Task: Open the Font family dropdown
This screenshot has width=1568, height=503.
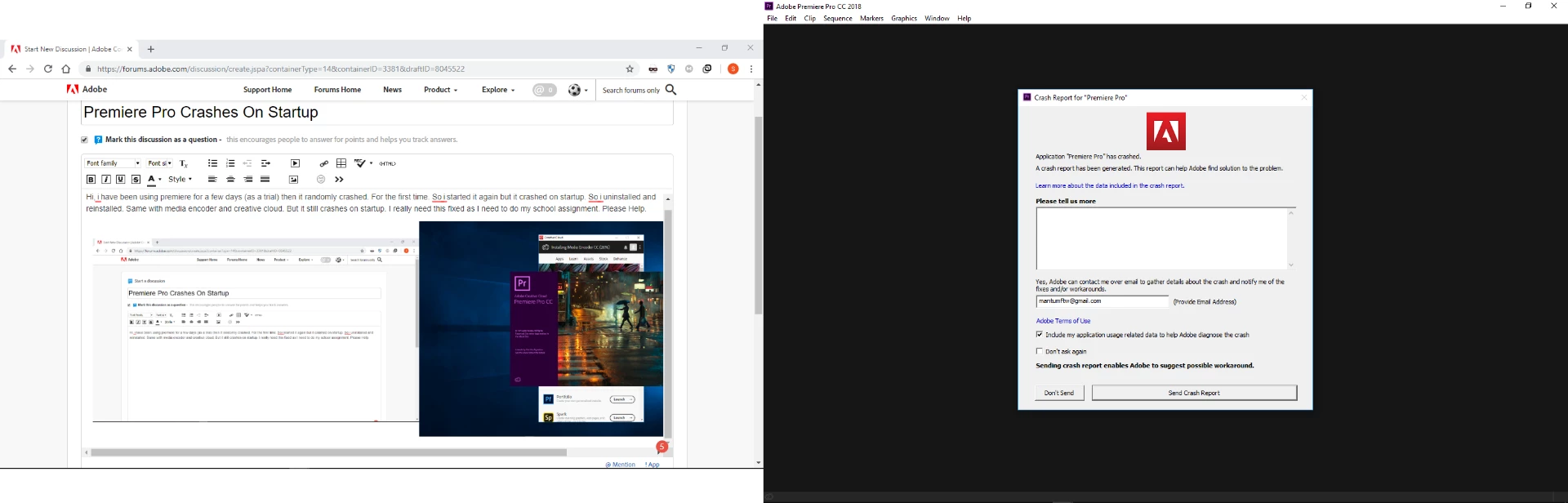Action: click(113, 163)
